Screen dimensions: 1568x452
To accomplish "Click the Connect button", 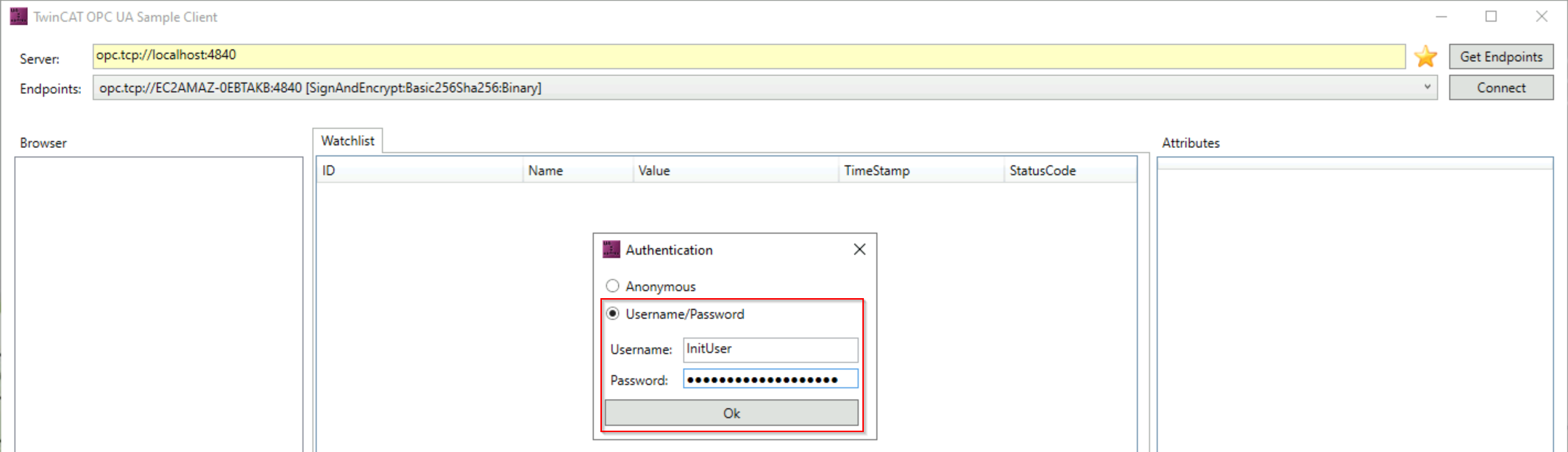I will click(1501, 88).
